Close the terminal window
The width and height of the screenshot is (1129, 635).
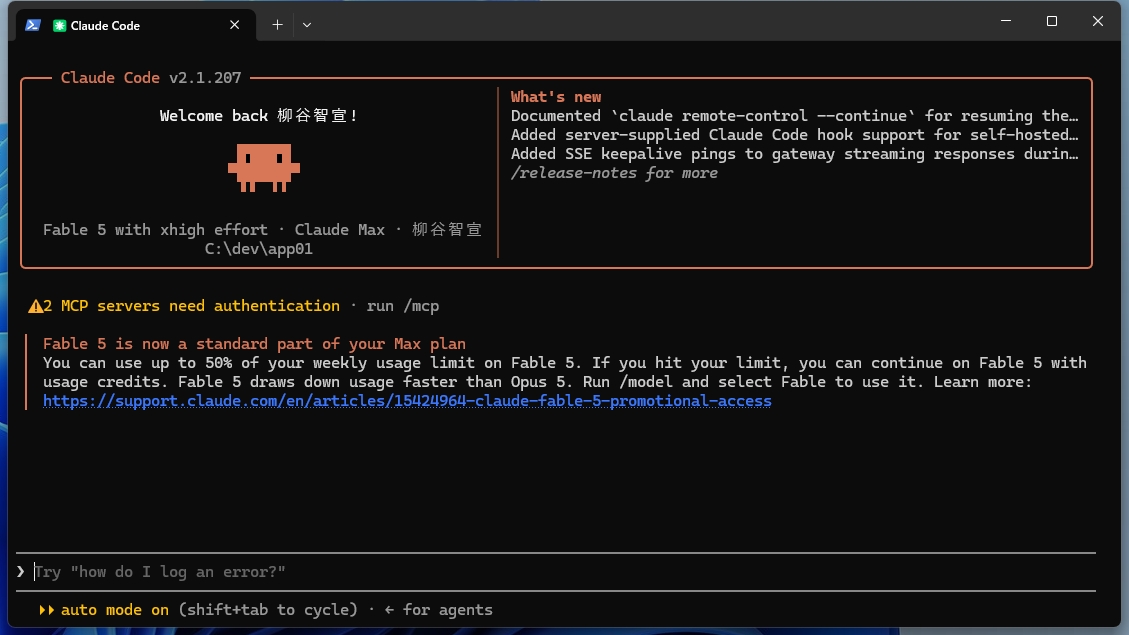[1097, 21]
